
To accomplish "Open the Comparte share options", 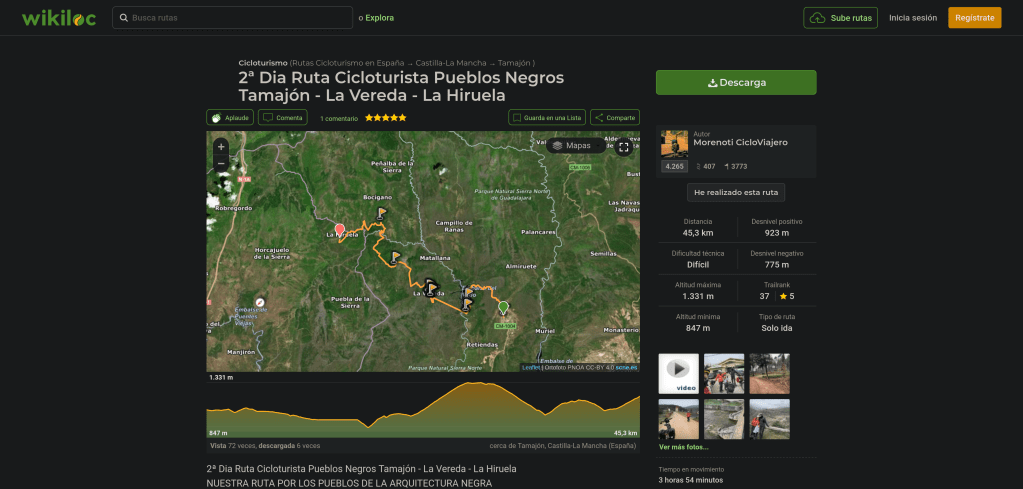I will tap(614, 118).
